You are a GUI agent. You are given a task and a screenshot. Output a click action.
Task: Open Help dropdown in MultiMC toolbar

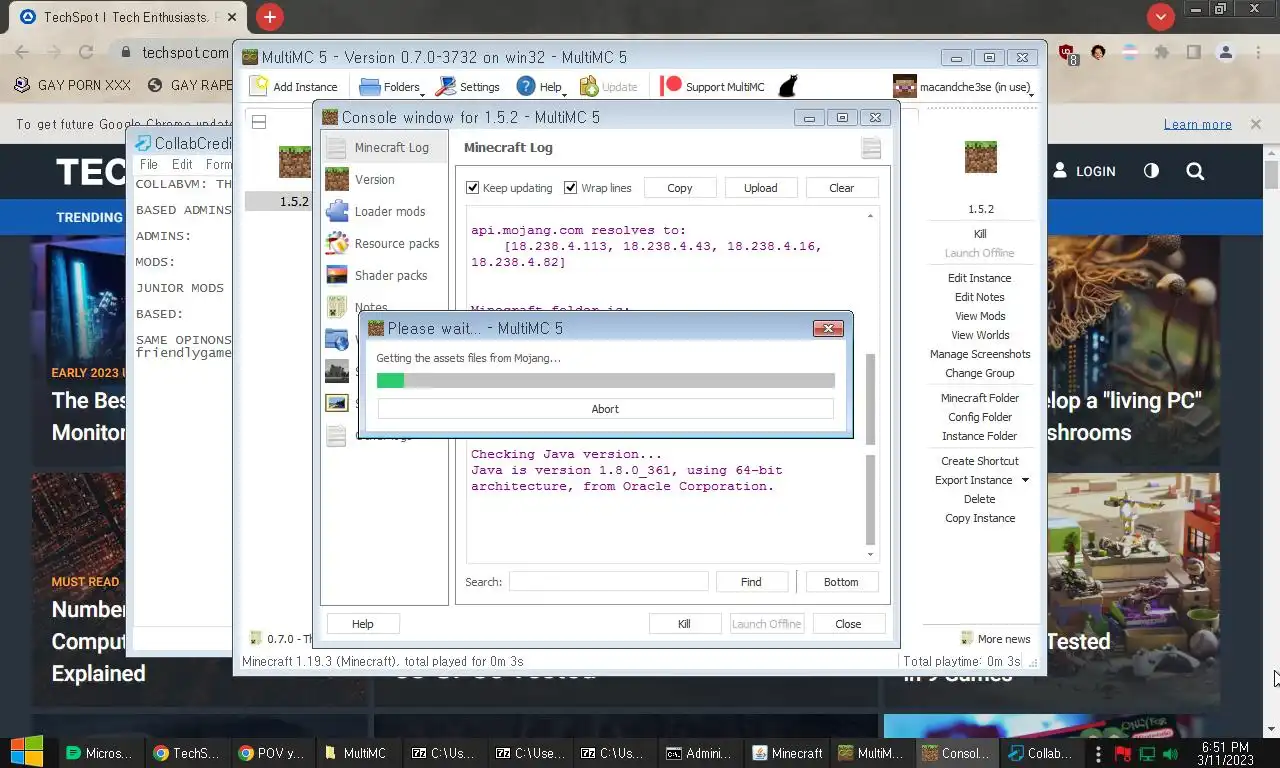click(540, 86)
